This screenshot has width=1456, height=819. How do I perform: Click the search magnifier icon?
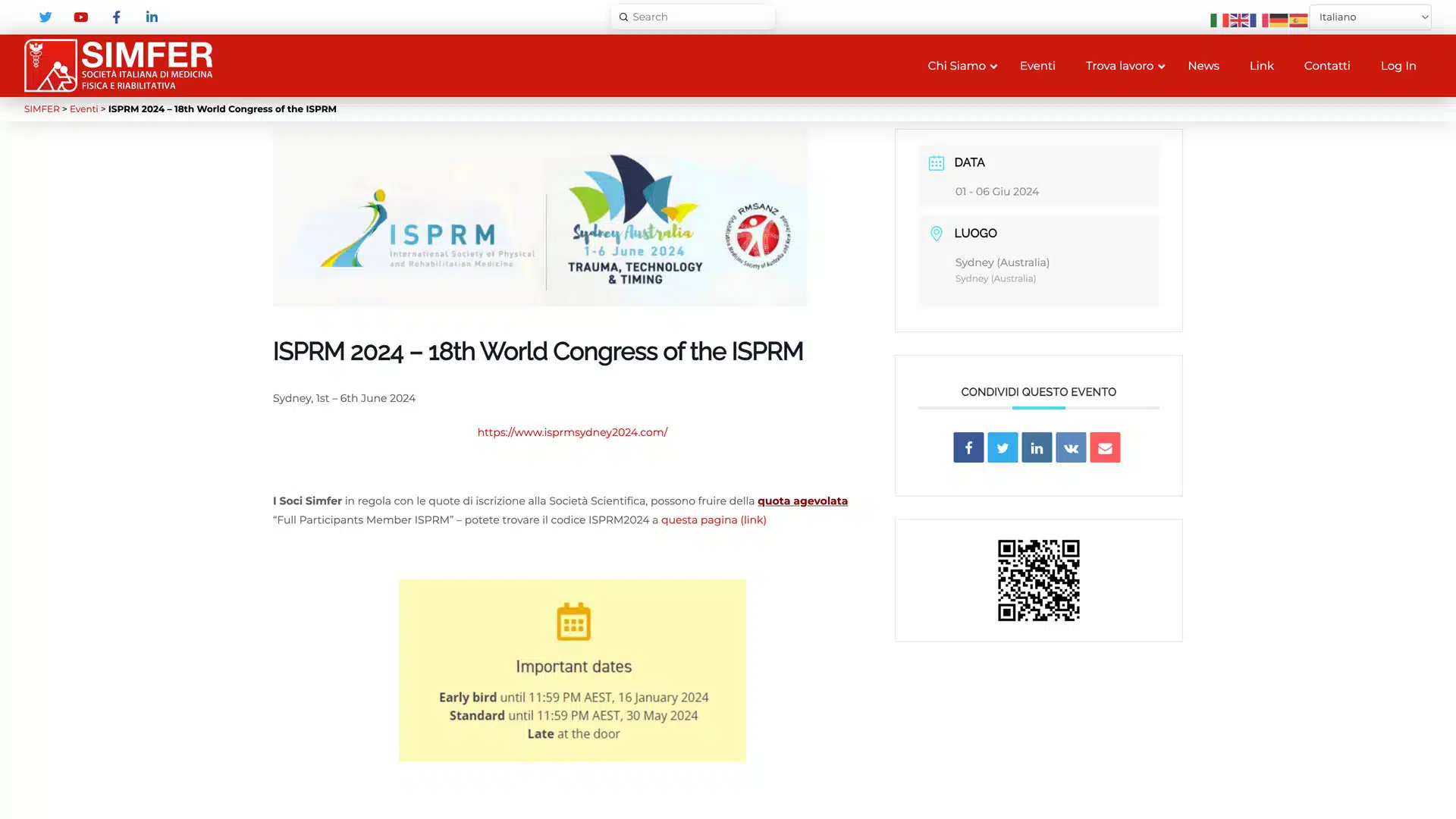point(623,17)
